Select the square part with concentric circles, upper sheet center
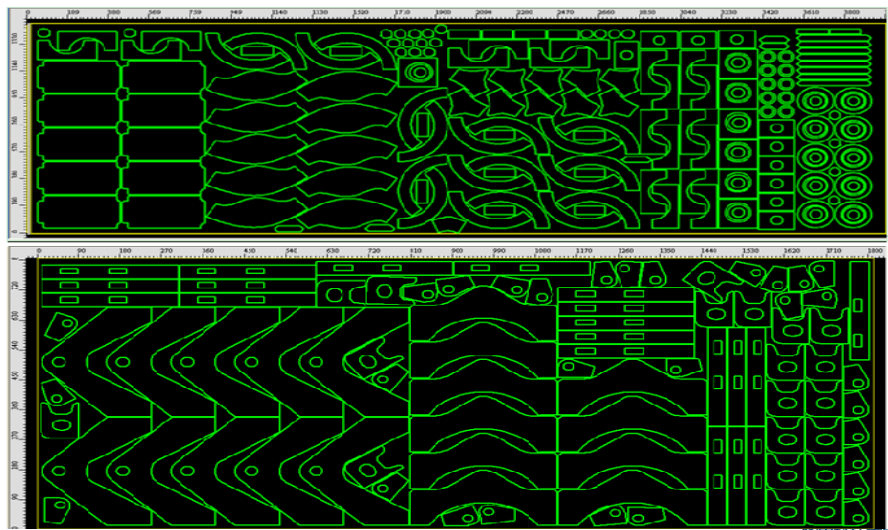 pyautogui.click(x=416, y=72)
